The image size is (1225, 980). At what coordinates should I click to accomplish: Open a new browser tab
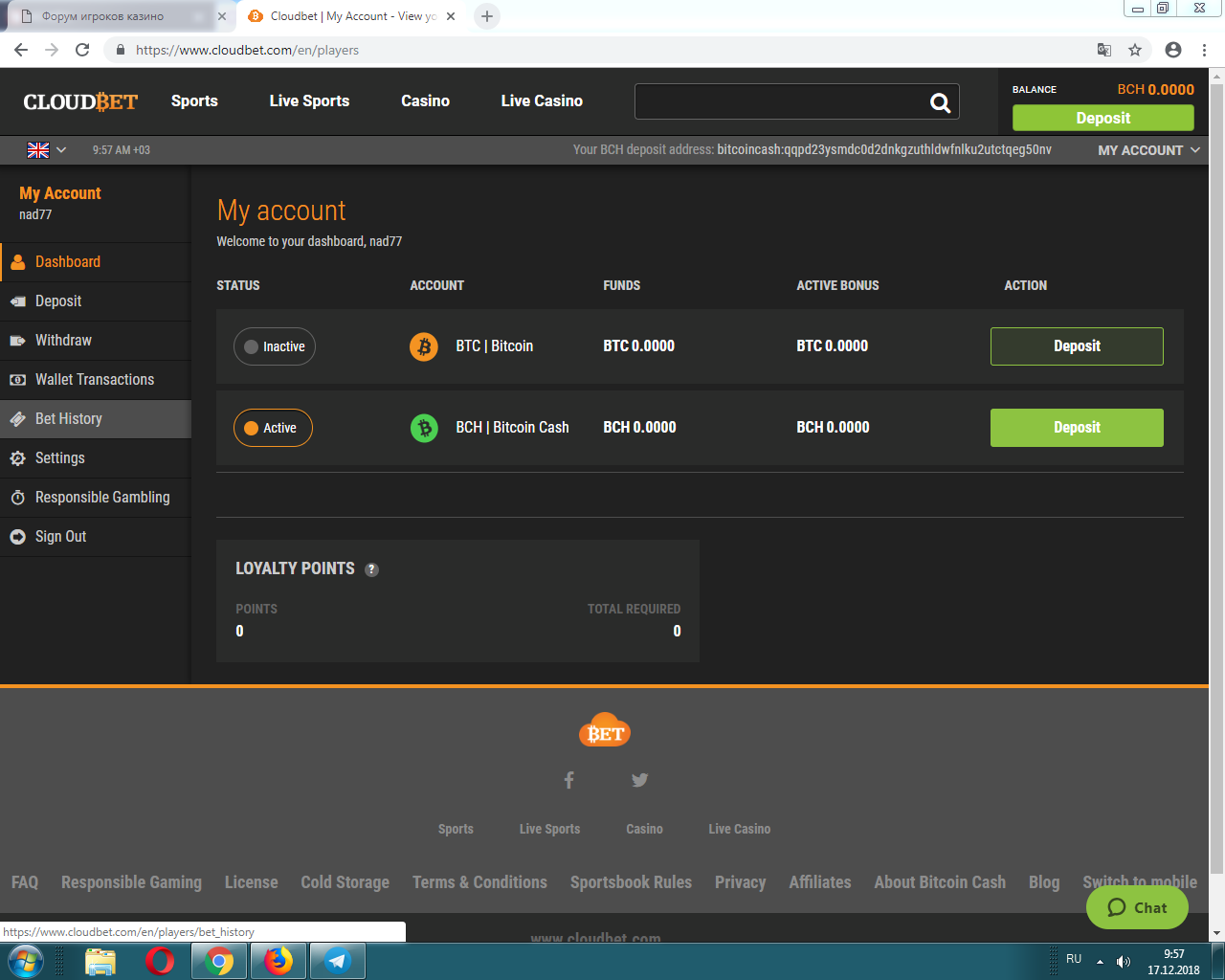[x=487, y=16]
